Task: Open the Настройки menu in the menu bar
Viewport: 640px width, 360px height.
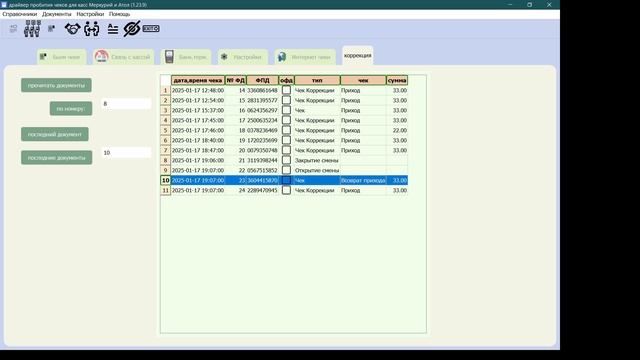Action: coord(90,14)
